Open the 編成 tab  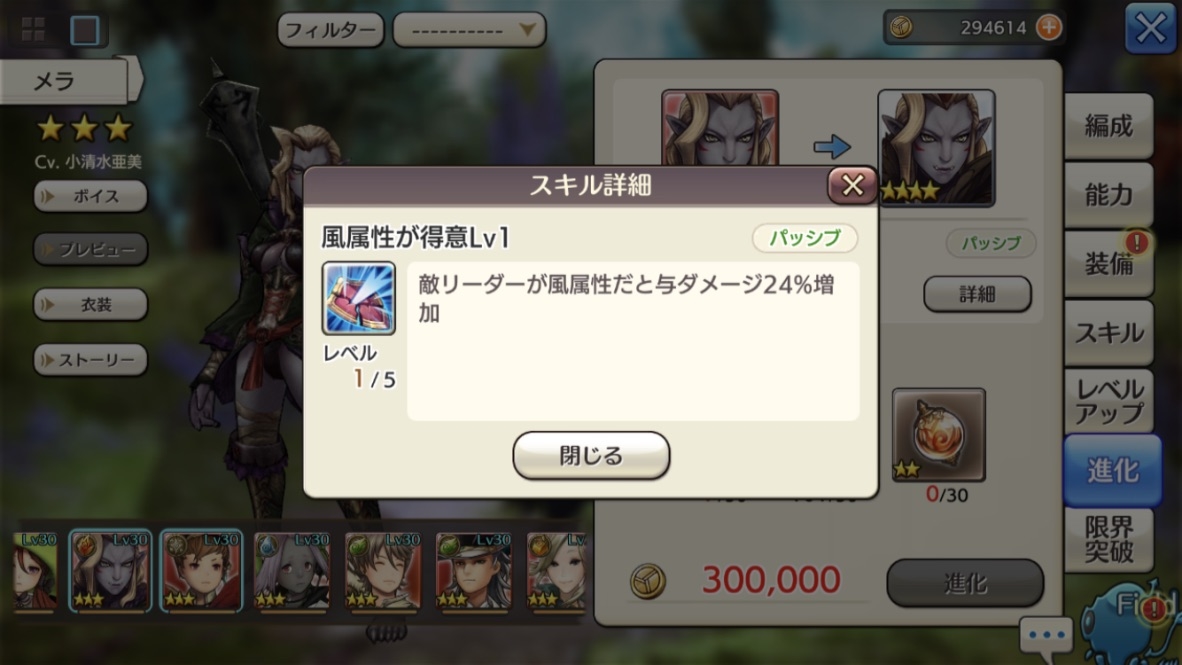point(1108,126)
